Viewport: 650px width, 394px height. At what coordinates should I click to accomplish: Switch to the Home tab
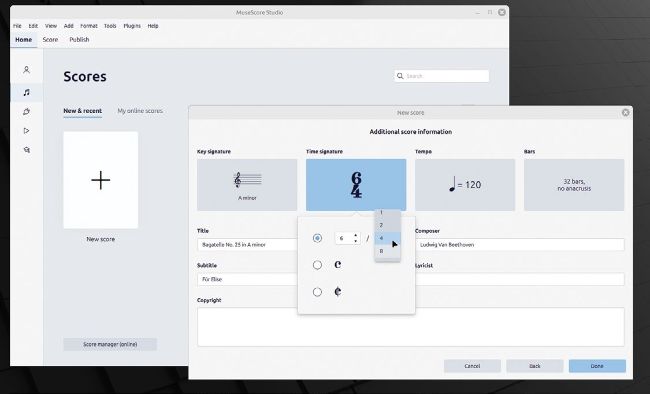[24, 40]
